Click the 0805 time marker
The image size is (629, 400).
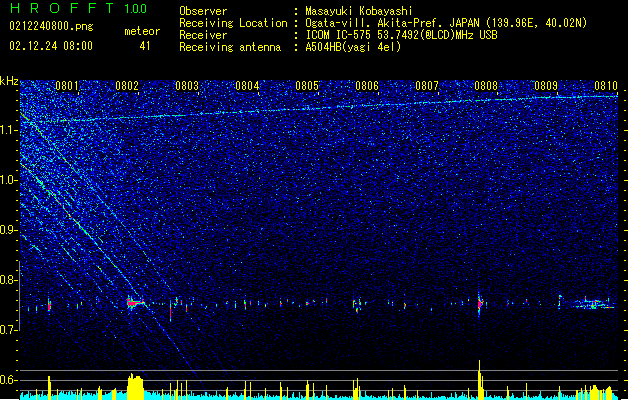pyautogui.click(x=307, y=86)
